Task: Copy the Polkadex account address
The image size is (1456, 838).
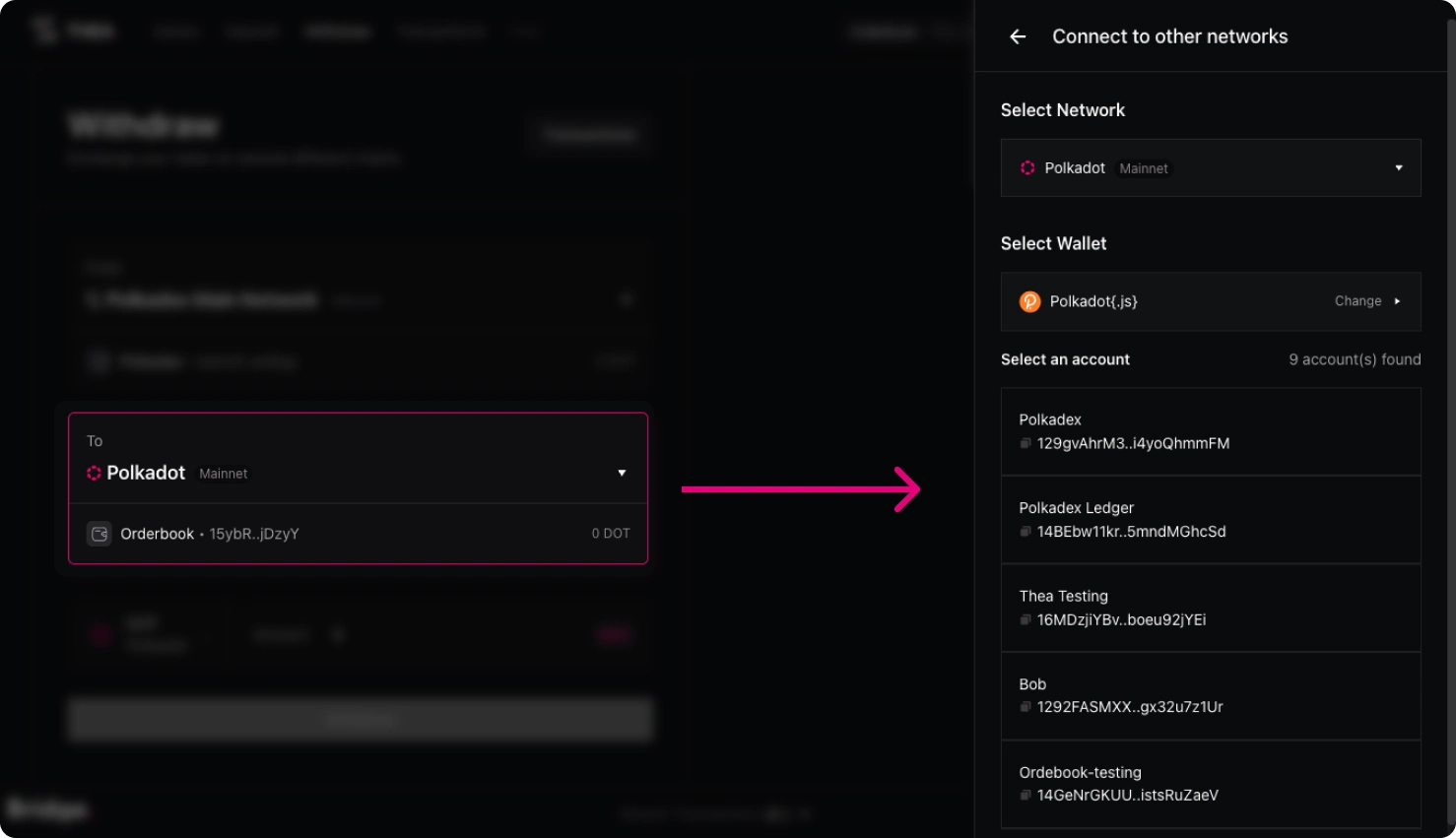Action: click(x=1026, y=444)
